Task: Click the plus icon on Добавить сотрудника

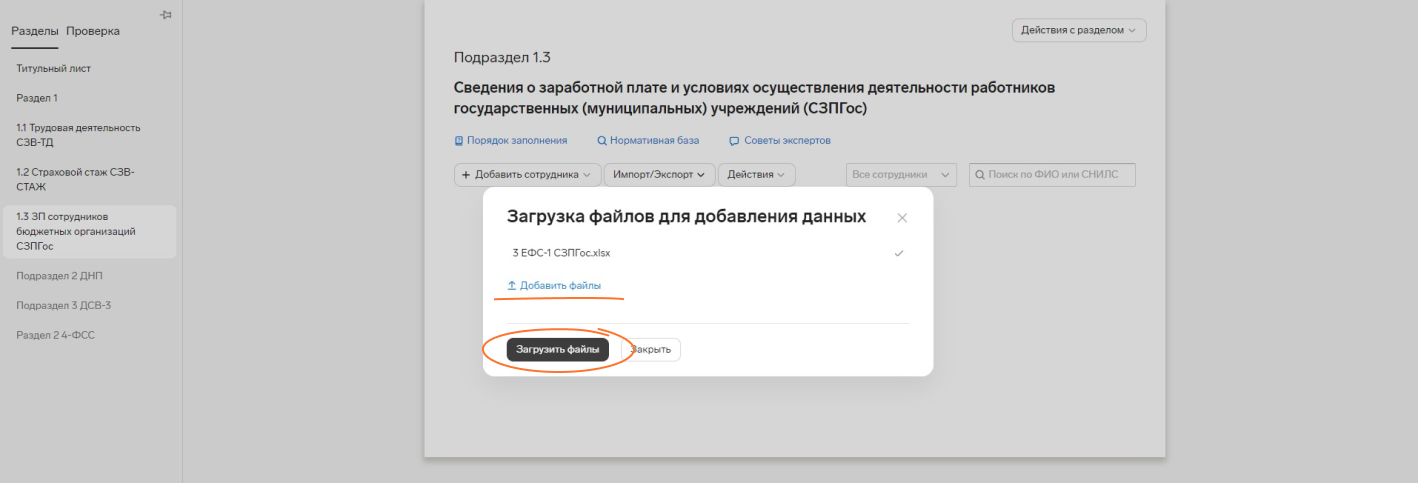Action: (x=466, y=175)
